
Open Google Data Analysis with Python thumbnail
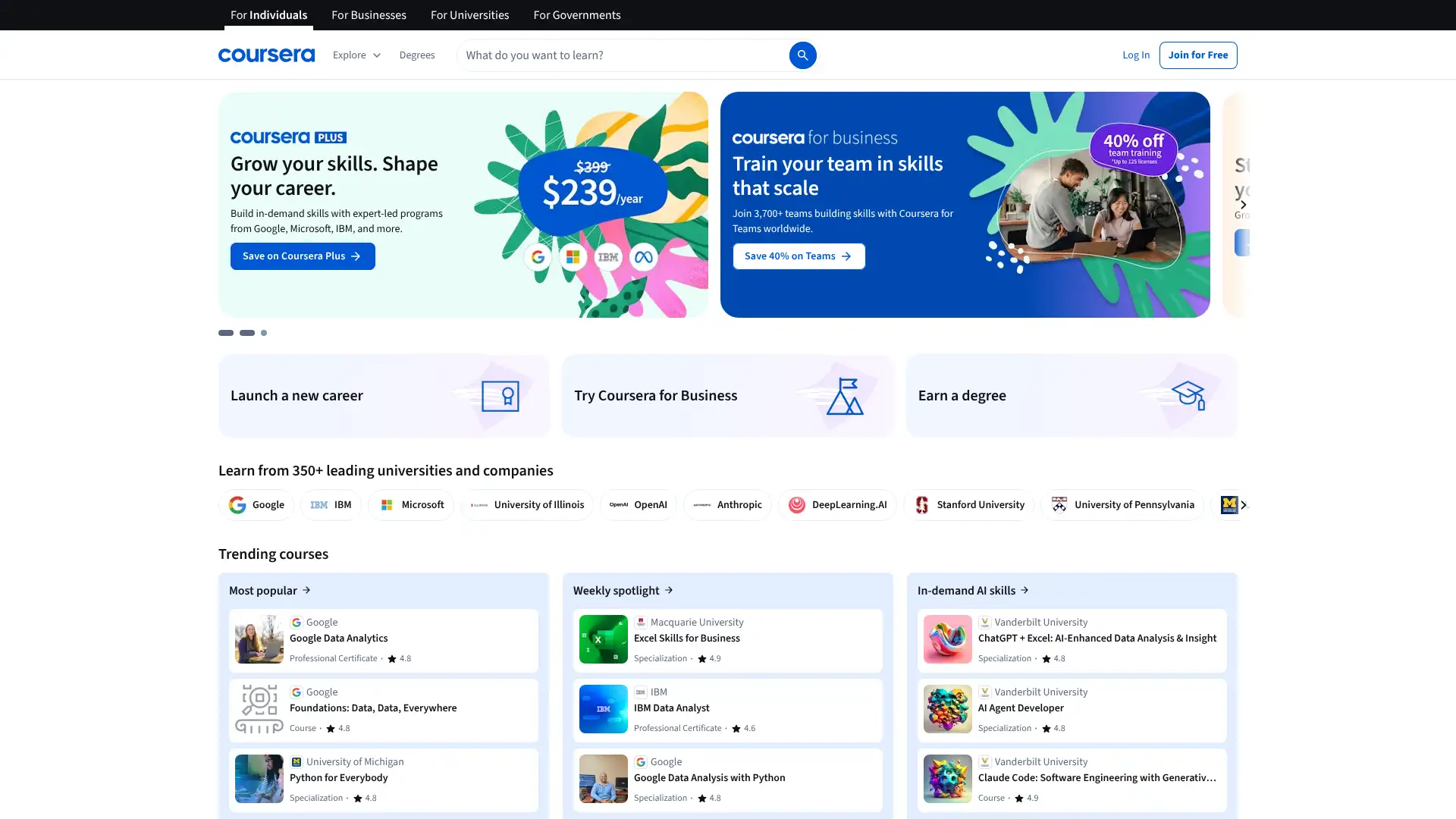604,779
